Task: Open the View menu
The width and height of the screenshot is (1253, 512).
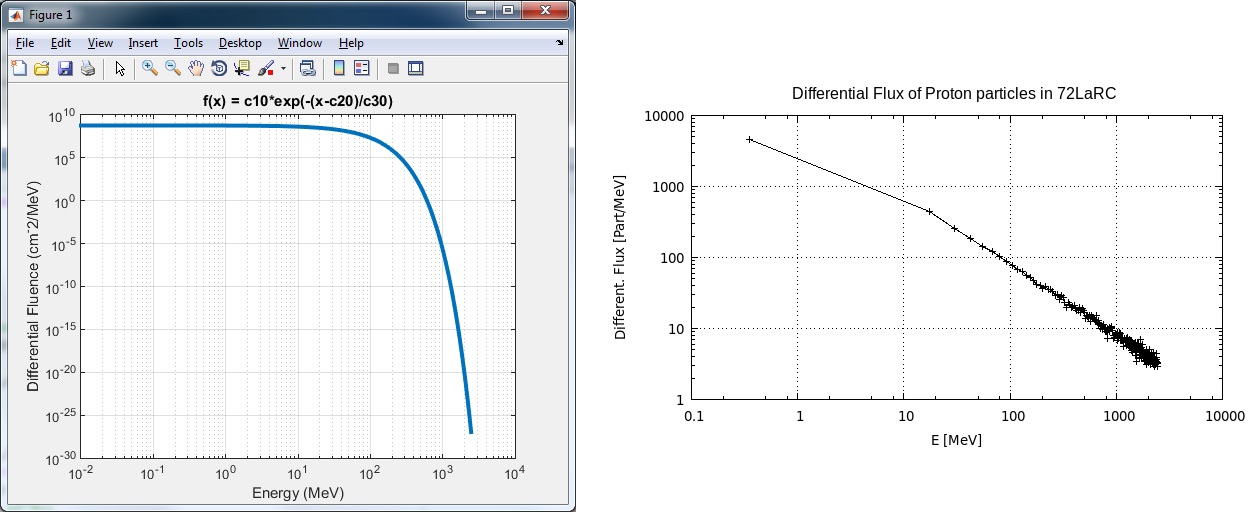Action: [x=100, y=43]
